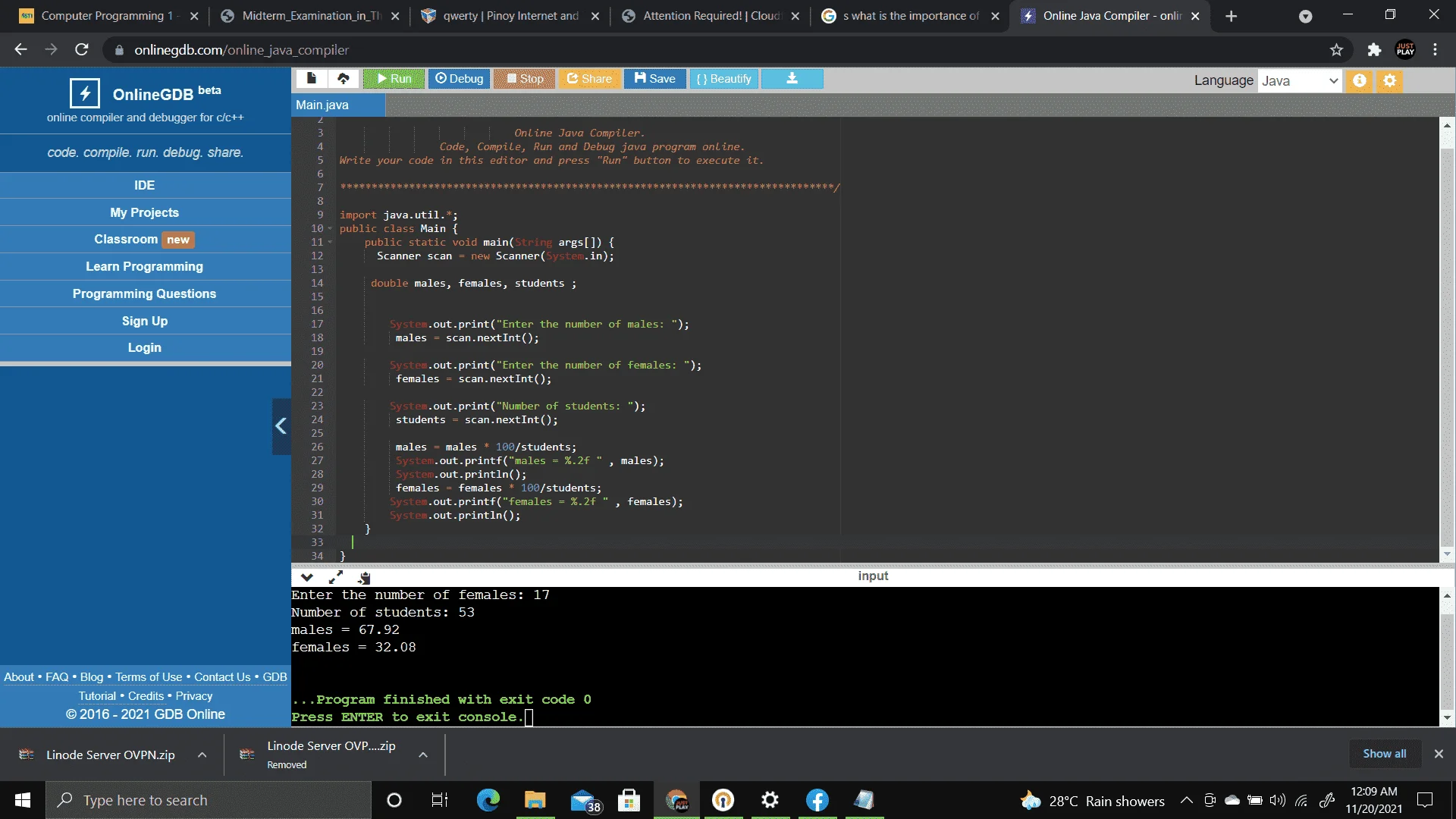Image resolution: width=1456 pixels, height=819 pixels.
Task: Fold the class Main block at line 10
Action: click(330, 229)
